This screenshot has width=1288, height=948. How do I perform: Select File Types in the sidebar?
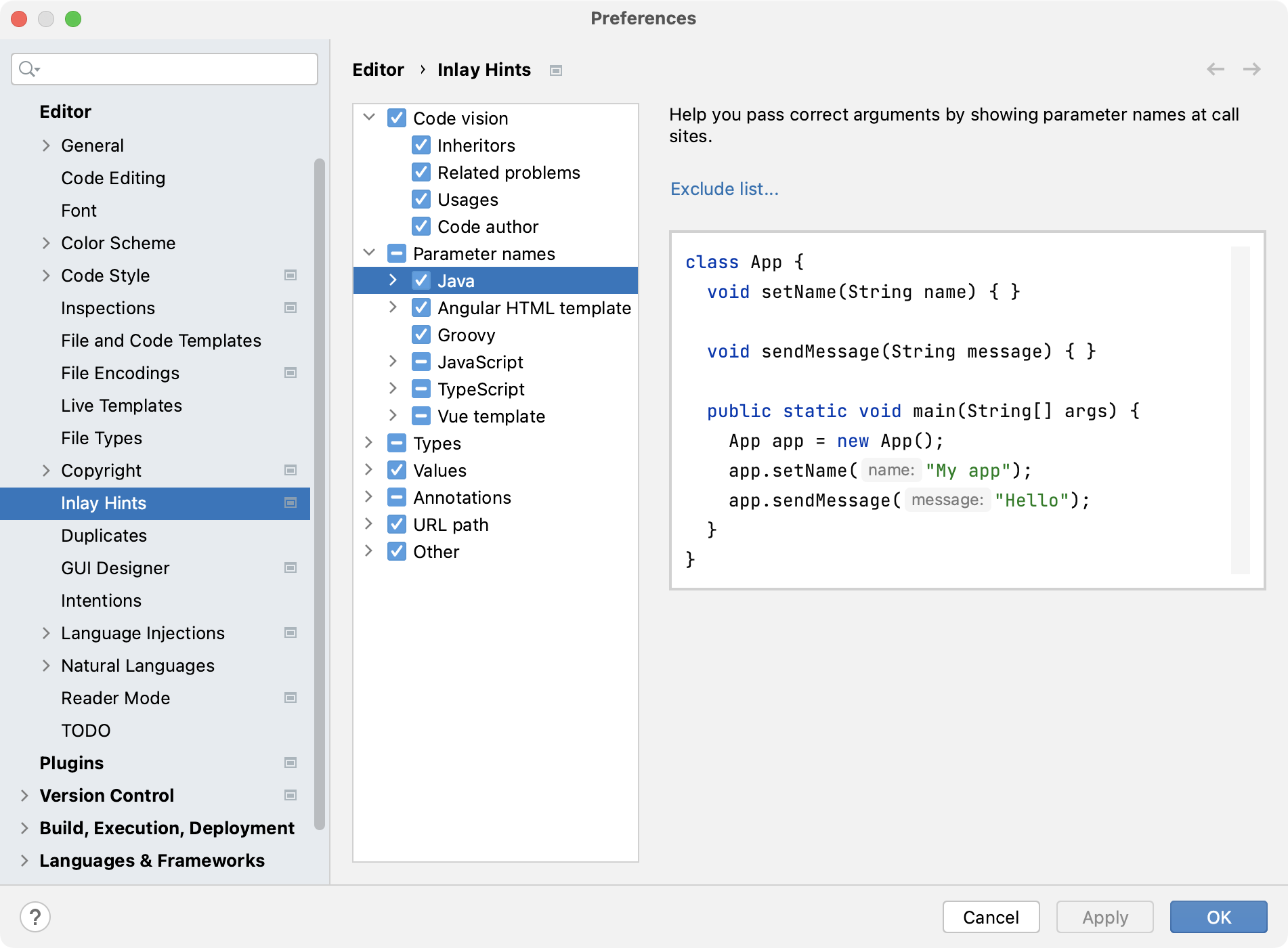point(102,438)
